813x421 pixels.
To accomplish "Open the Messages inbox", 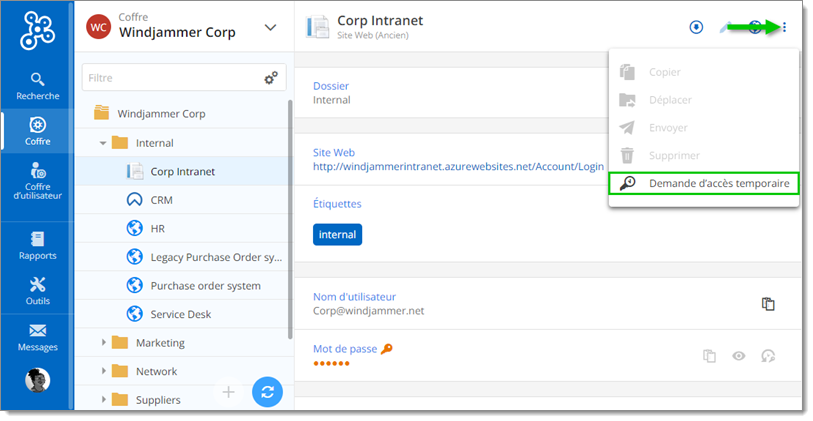I will (37, 337).
